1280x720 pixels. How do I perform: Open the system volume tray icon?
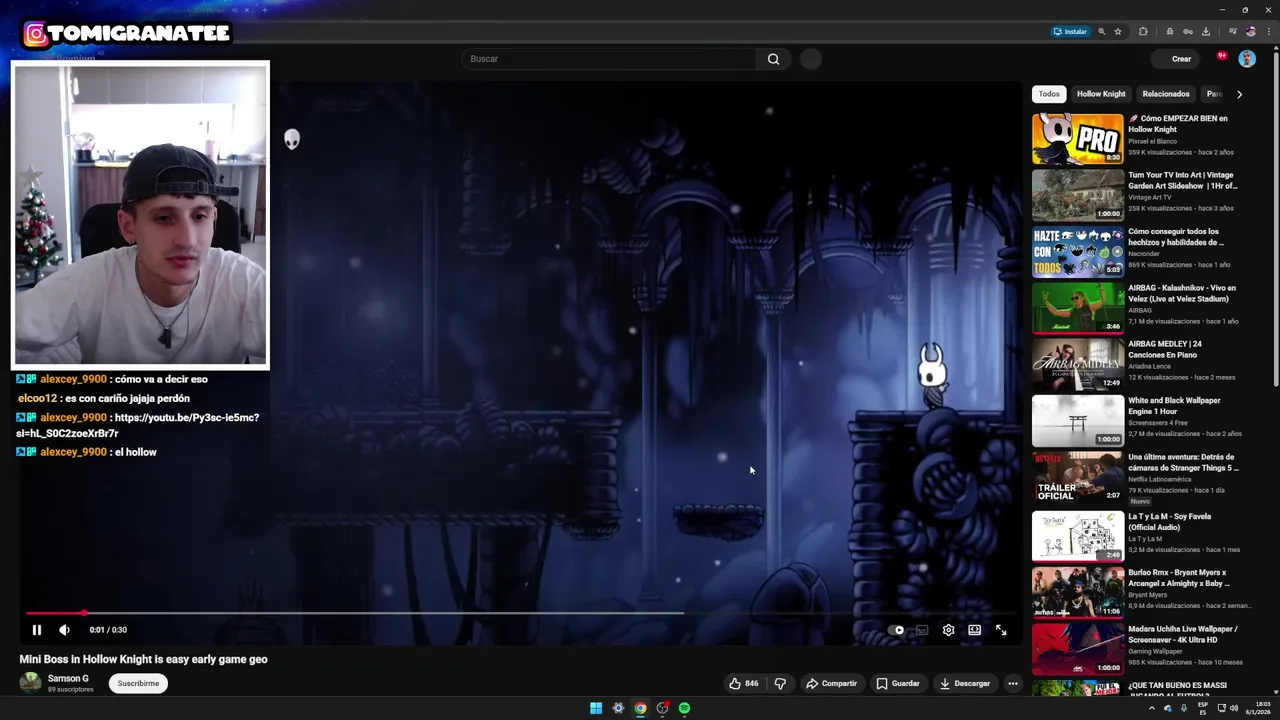point(1232,708)
